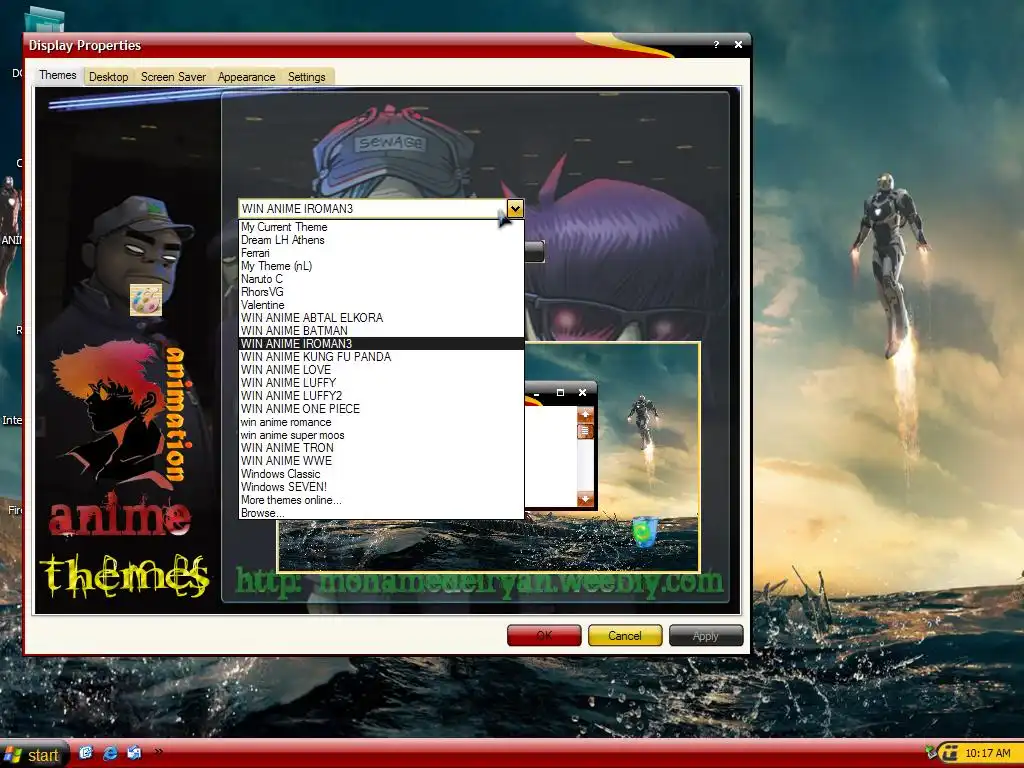
Task: Select WIN ANIME WWE theme
Action: click(x=381, y=460)
